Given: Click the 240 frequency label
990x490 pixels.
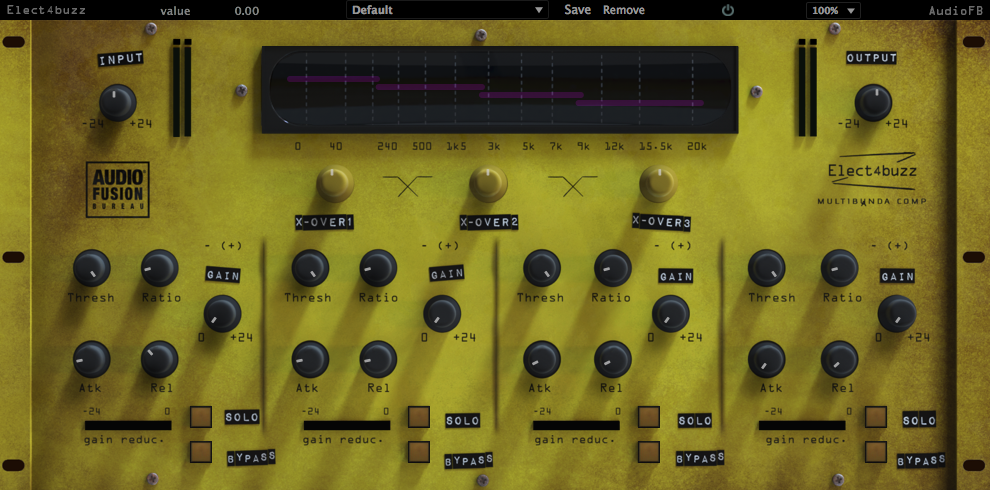Looking at the screenshot, I should (387, 146).
